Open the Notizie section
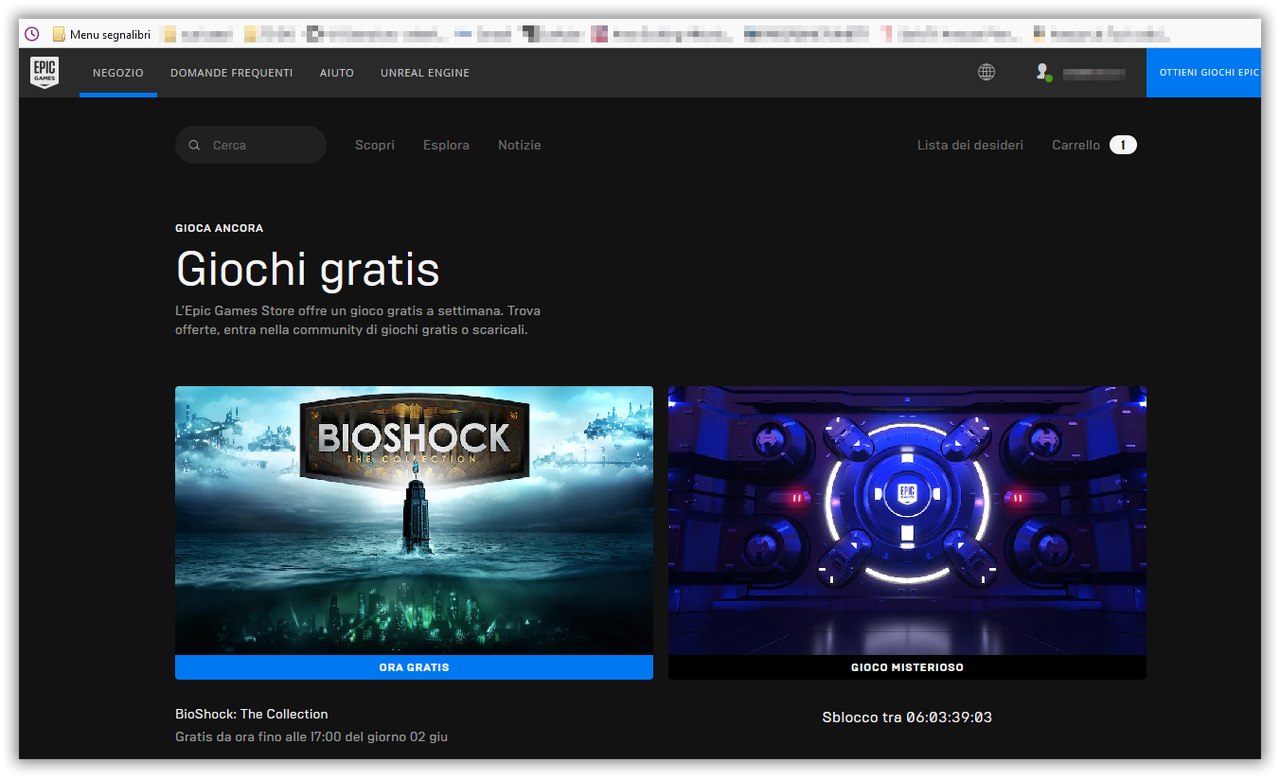This screenshot has height=778, width=1280. pos(519,145)
